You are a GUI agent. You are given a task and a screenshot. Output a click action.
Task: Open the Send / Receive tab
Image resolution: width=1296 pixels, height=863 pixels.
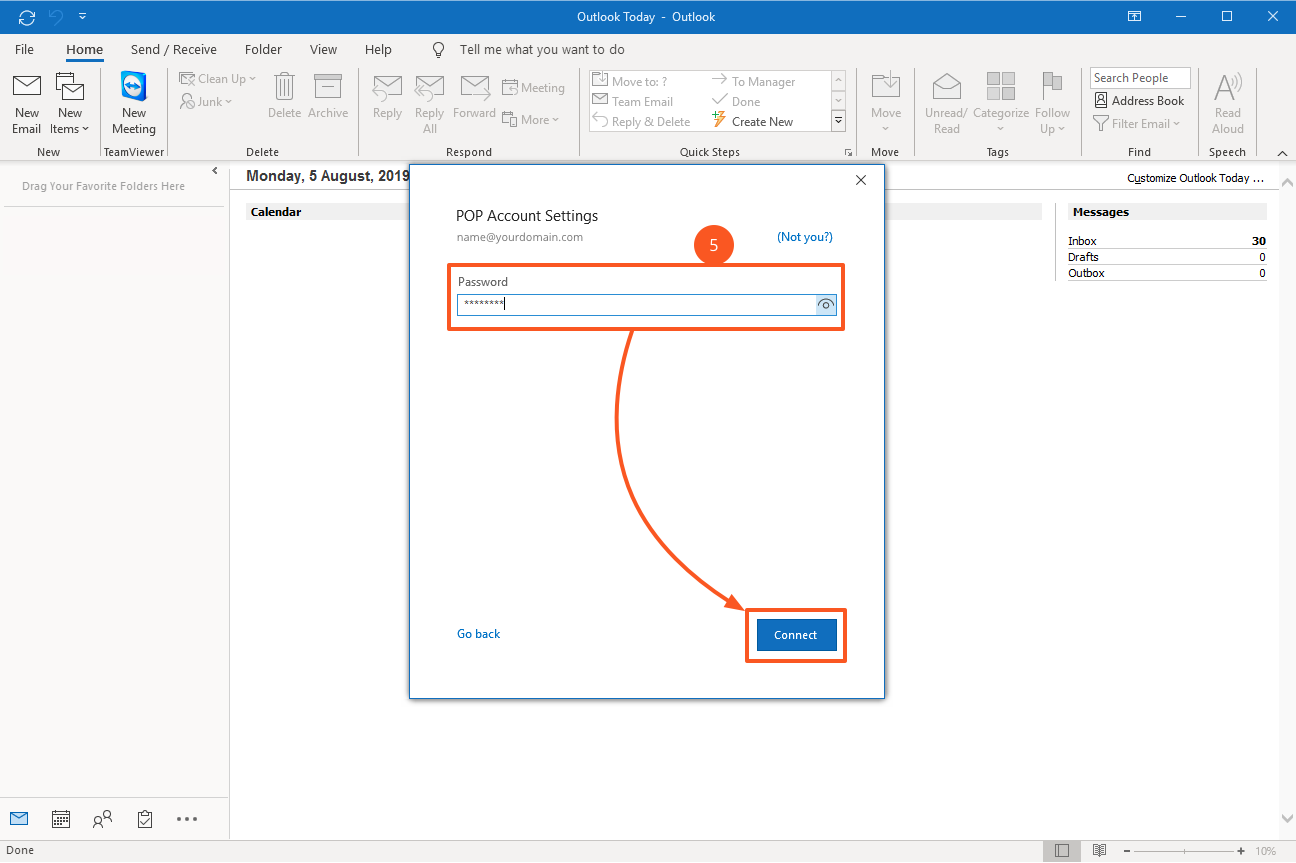point(173,49)
